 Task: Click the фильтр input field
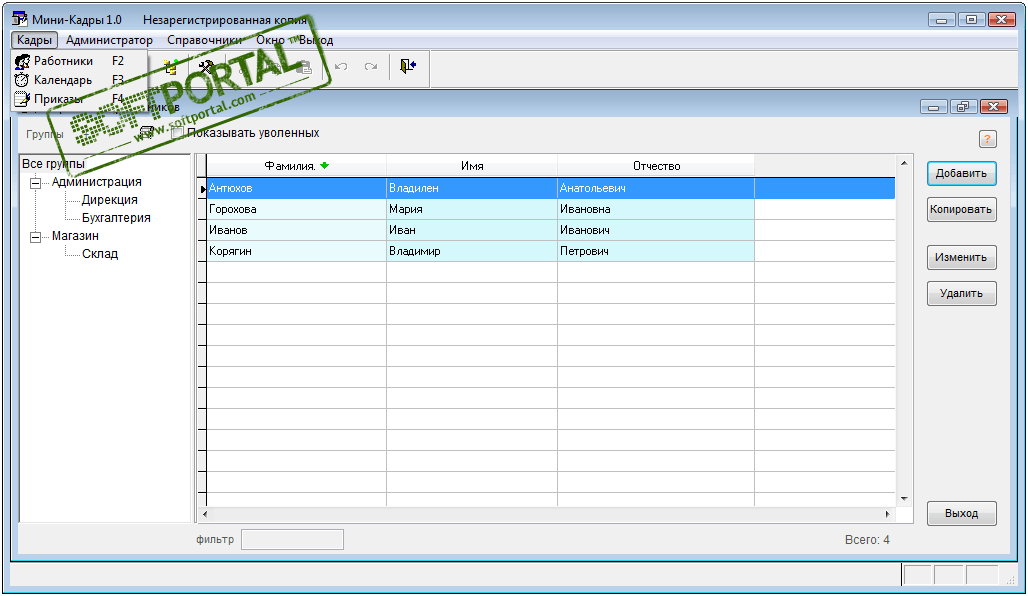[x=292, y=540]
